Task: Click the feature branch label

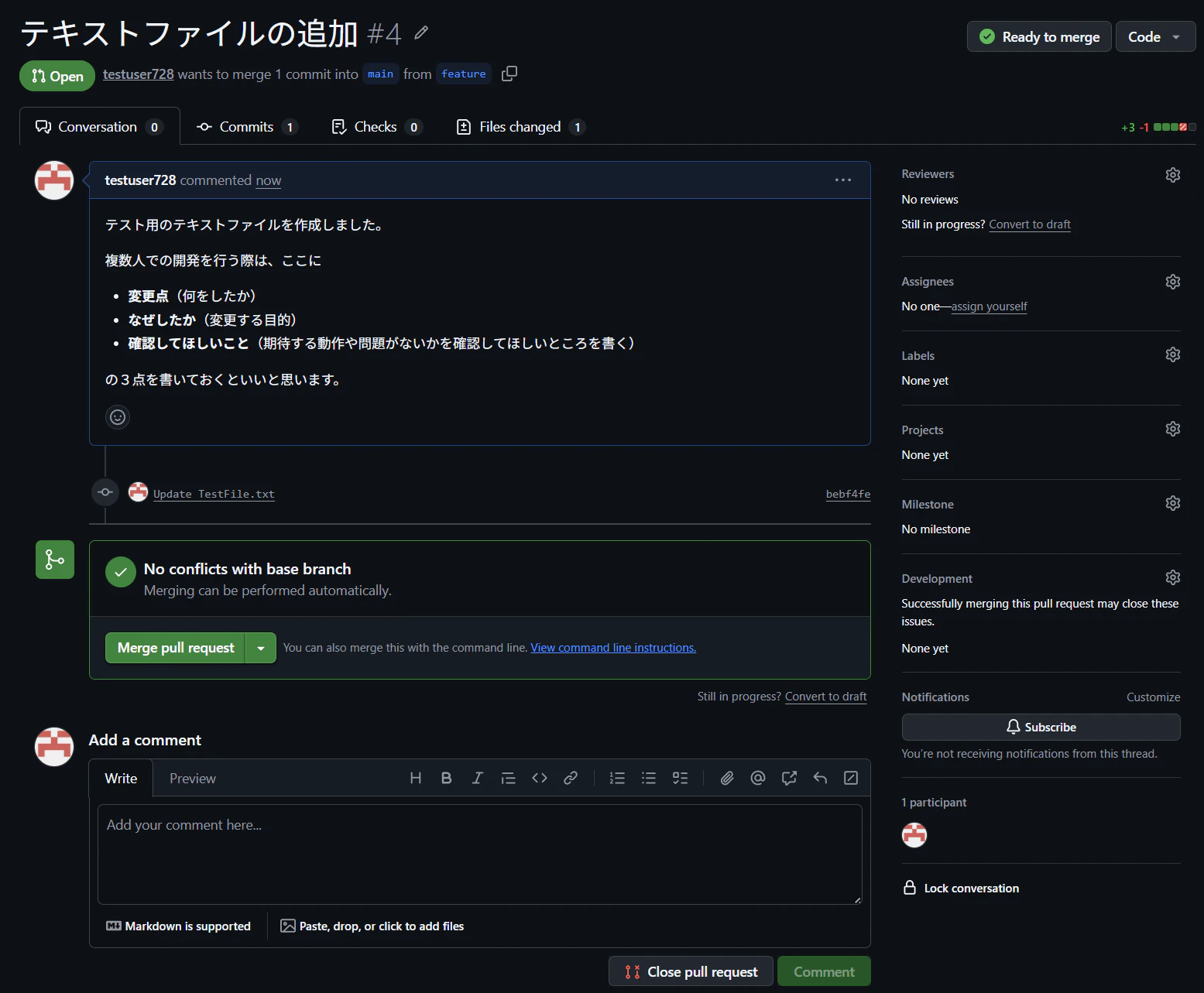Action: pyautogui.click(x=464, y=74)
